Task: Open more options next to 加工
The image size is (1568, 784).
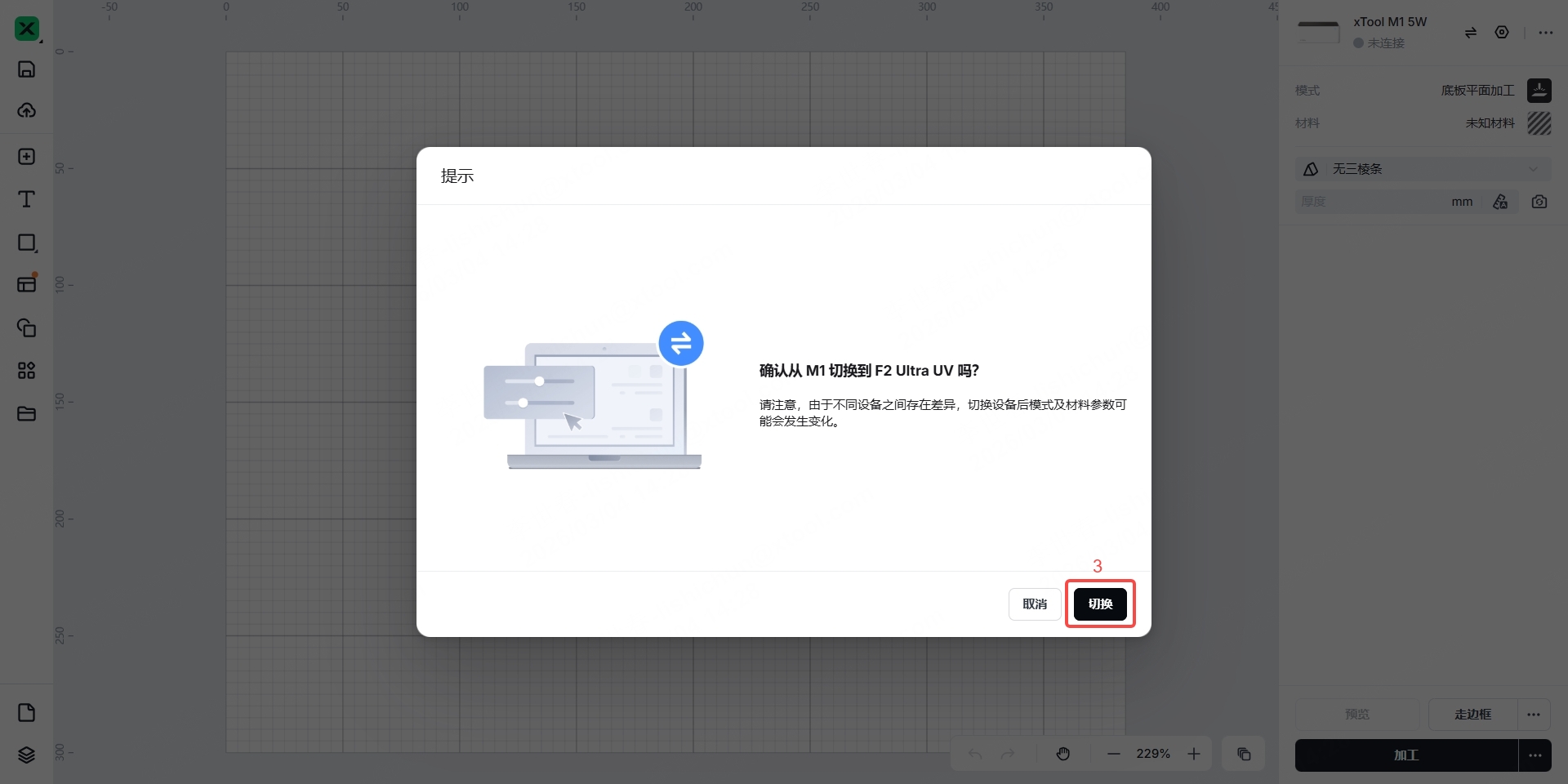Action: coord(1535,755)
